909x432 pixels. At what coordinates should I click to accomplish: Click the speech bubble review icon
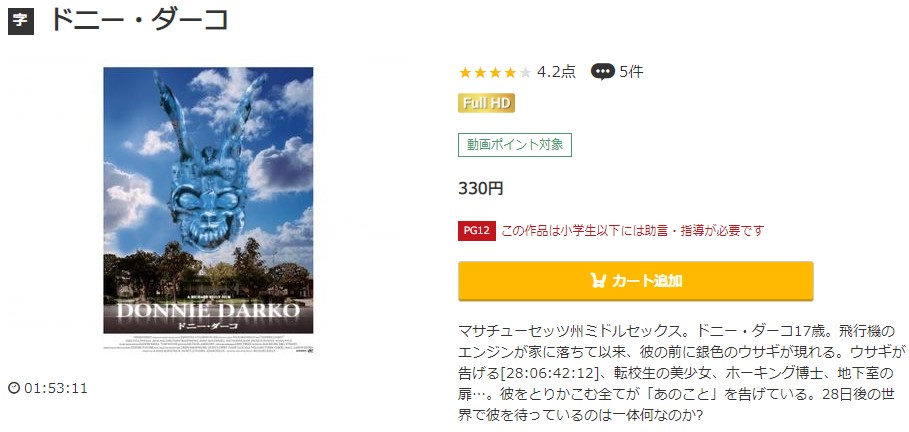[602, 72]
